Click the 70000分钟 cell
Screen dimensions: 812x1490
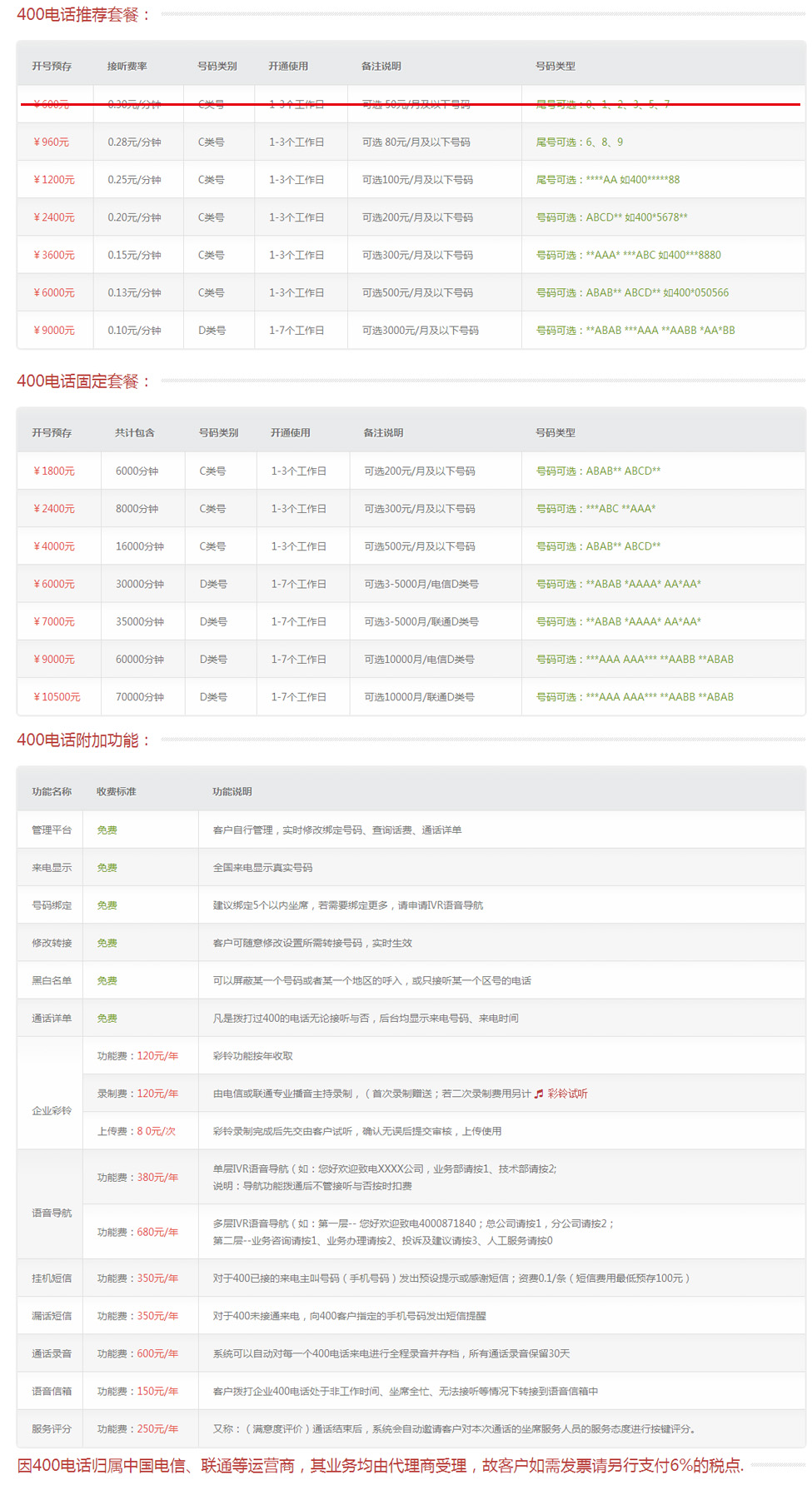[140, 697]
